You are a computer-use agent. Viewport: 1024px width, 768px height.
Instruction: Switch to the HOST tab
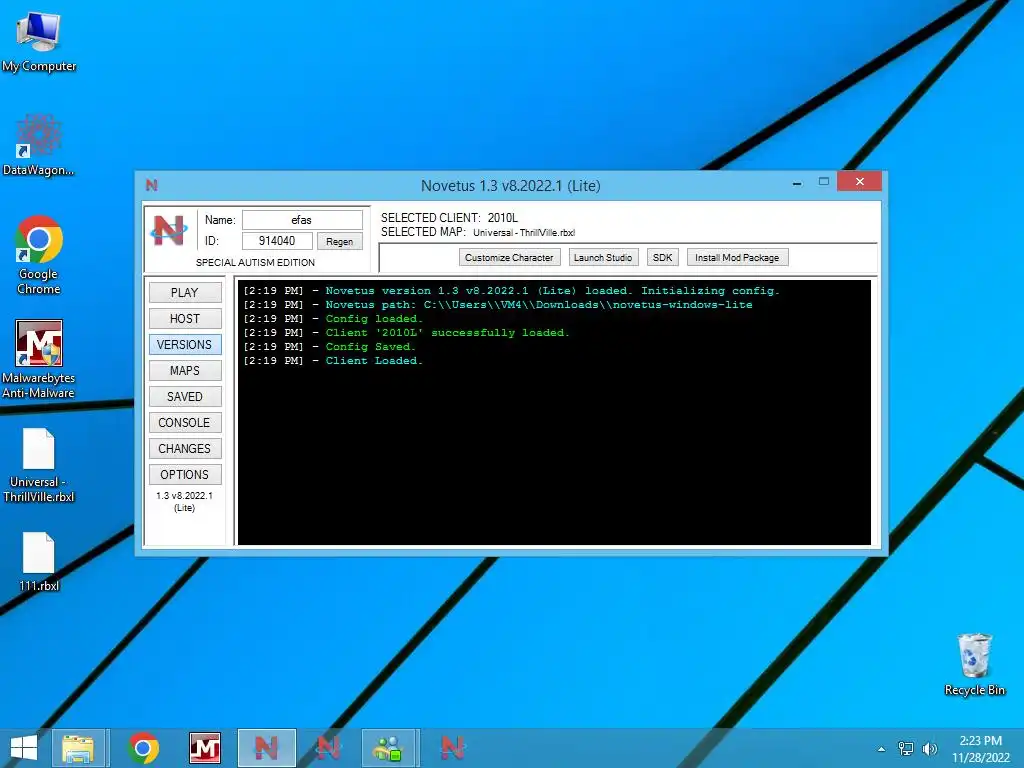[x=185, y=319]
